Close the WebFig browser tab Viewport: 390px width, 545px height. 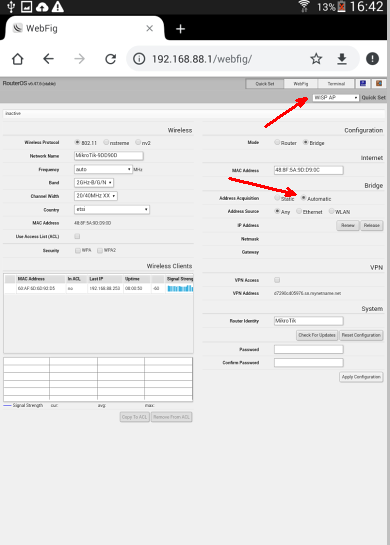(149, 29)
